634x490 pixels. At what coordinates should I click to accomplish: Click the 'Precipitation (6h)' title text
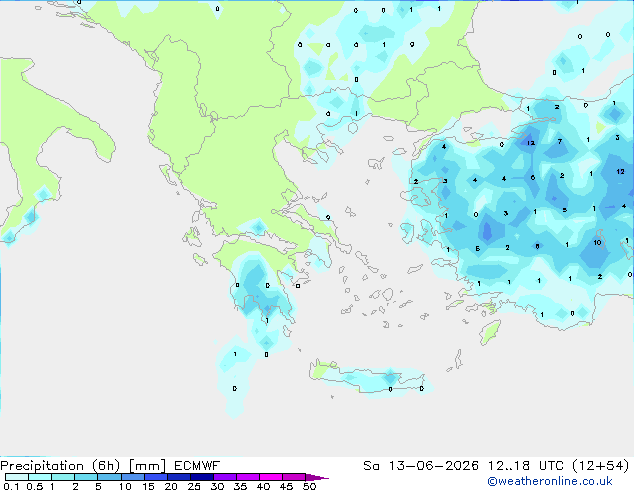(60, 466)
